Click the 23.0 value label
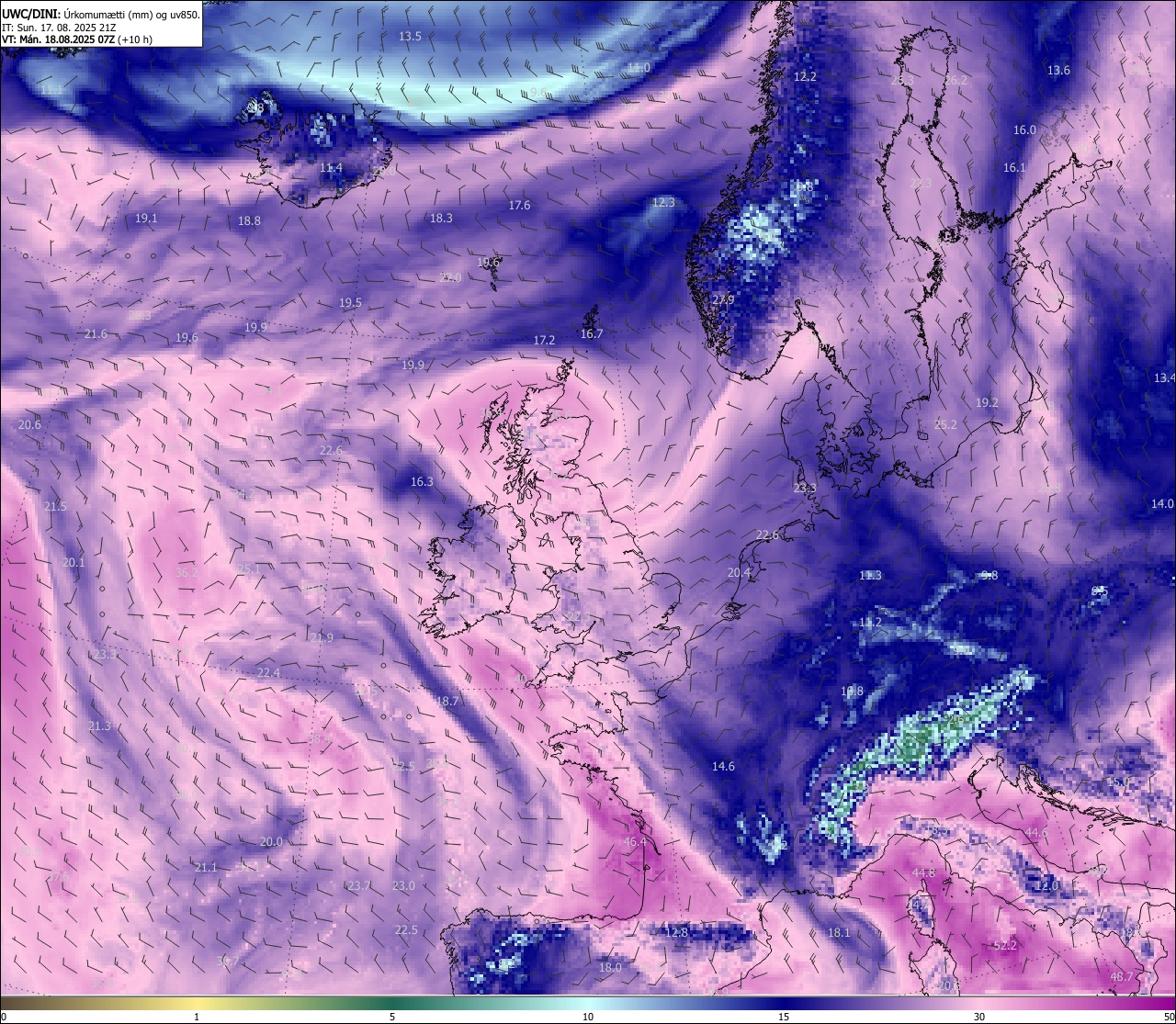The height and width of the screenshot is (1024, 1176). (403, 885)
